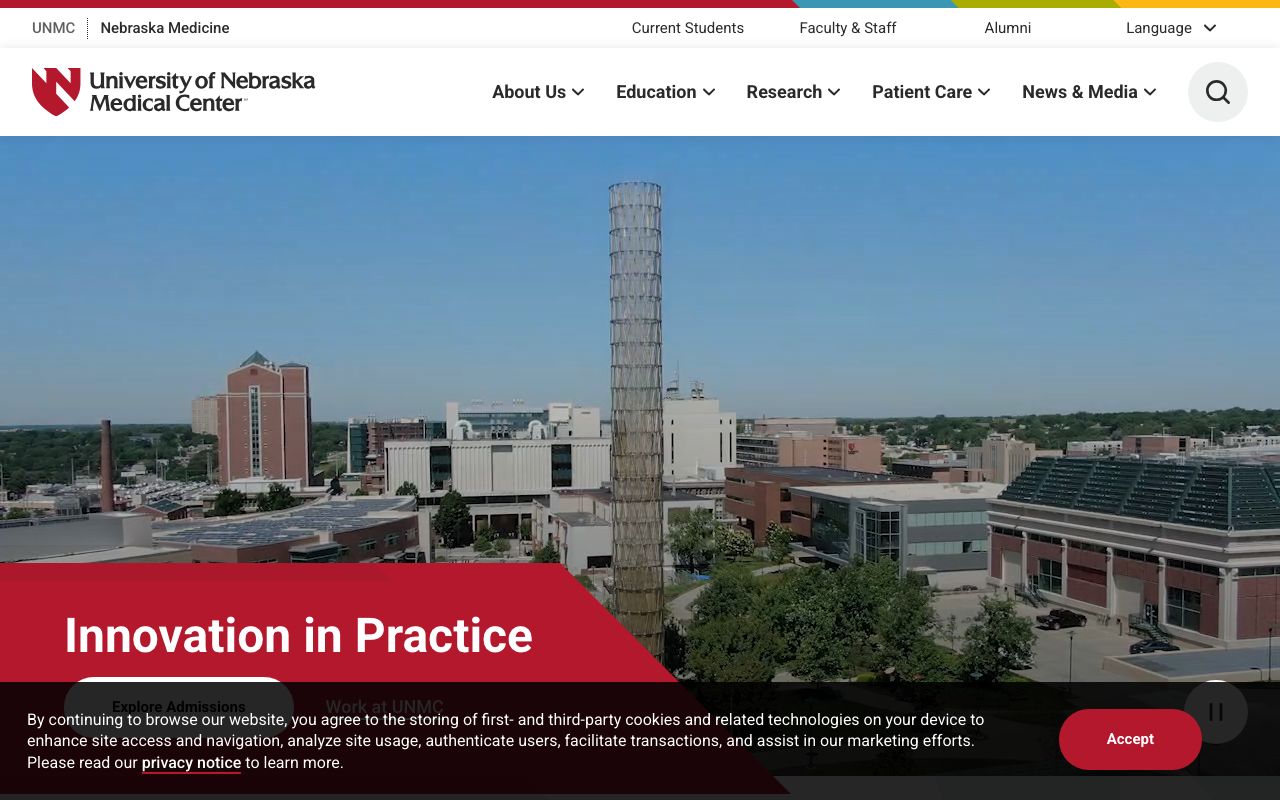Open the About Us menu
The width and height of the screenshot is (1280, 800).
pyautogui.click(x=537, y=91)
